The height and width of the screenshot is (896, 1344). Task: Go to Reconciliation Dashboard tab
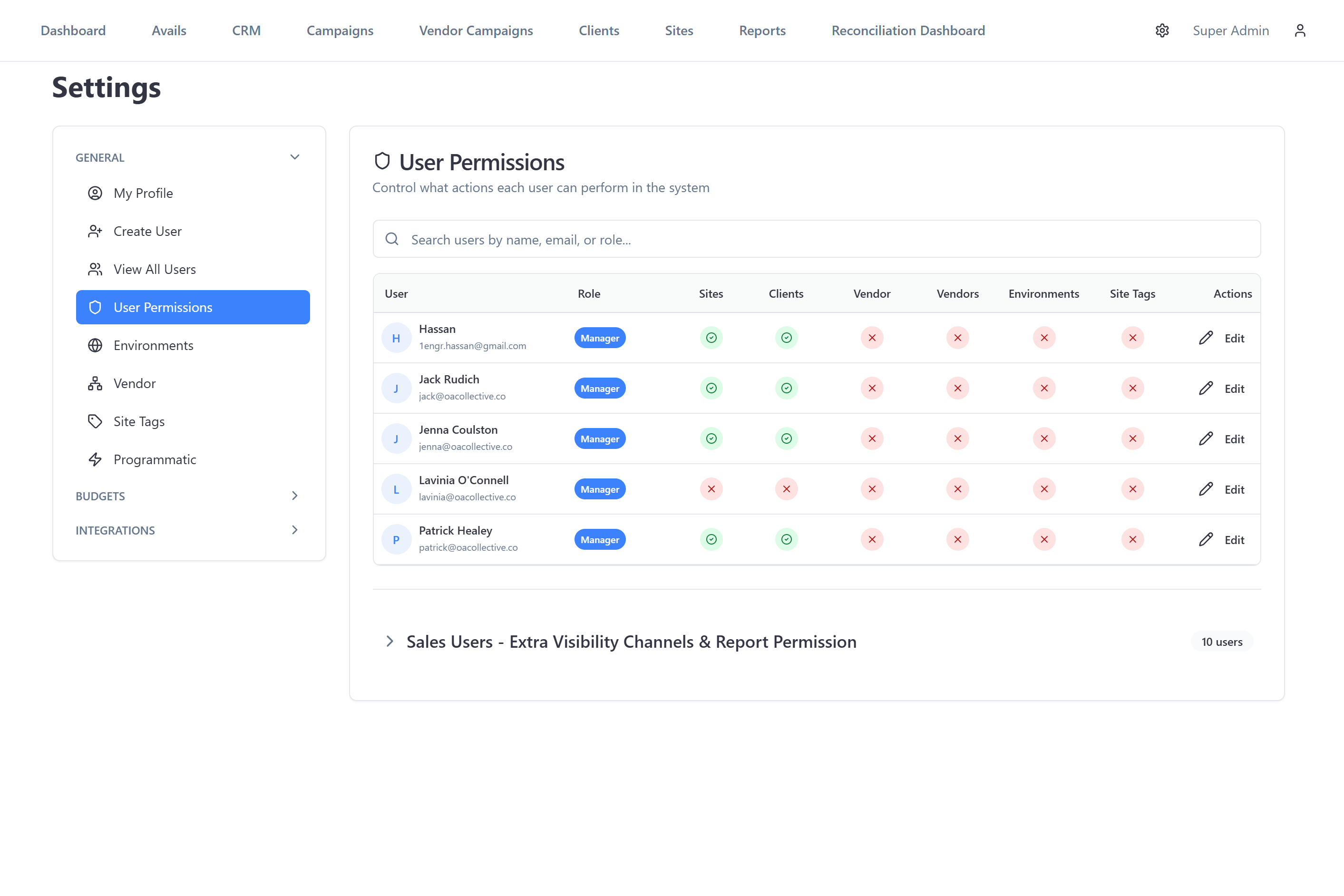click(908, 30)
